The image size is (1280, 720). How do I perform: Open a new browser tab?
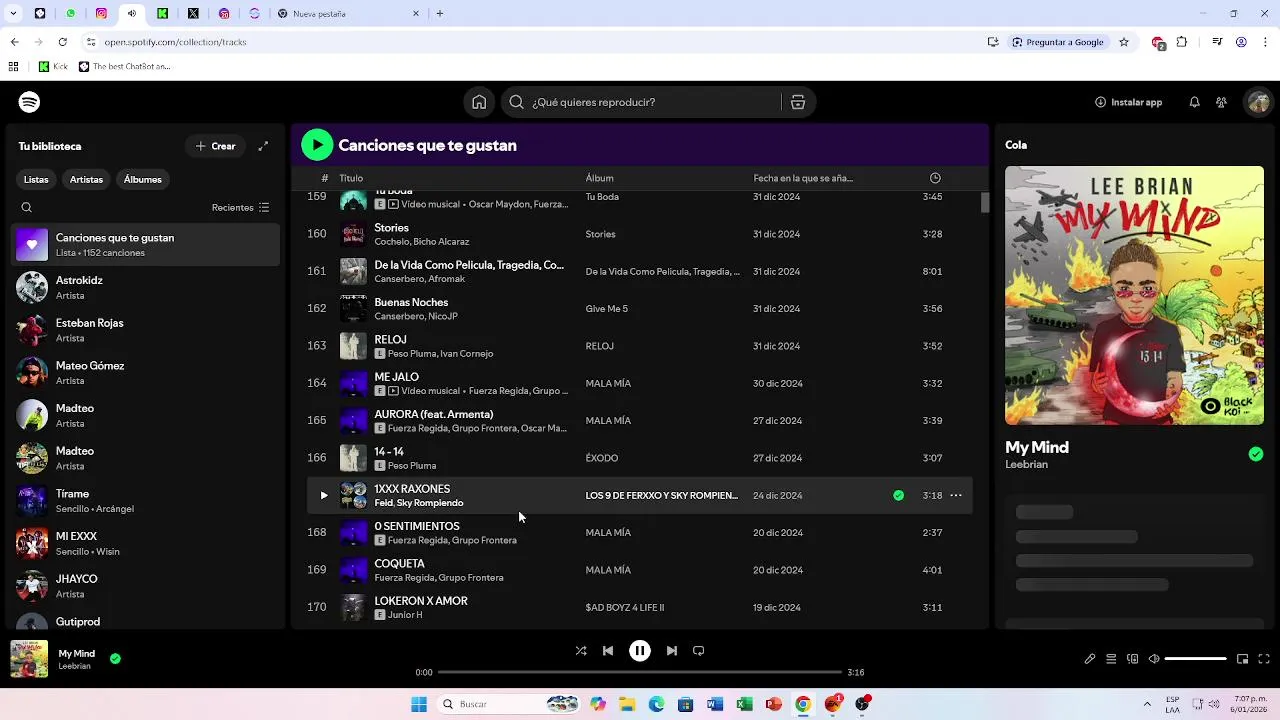click(439, 14)
